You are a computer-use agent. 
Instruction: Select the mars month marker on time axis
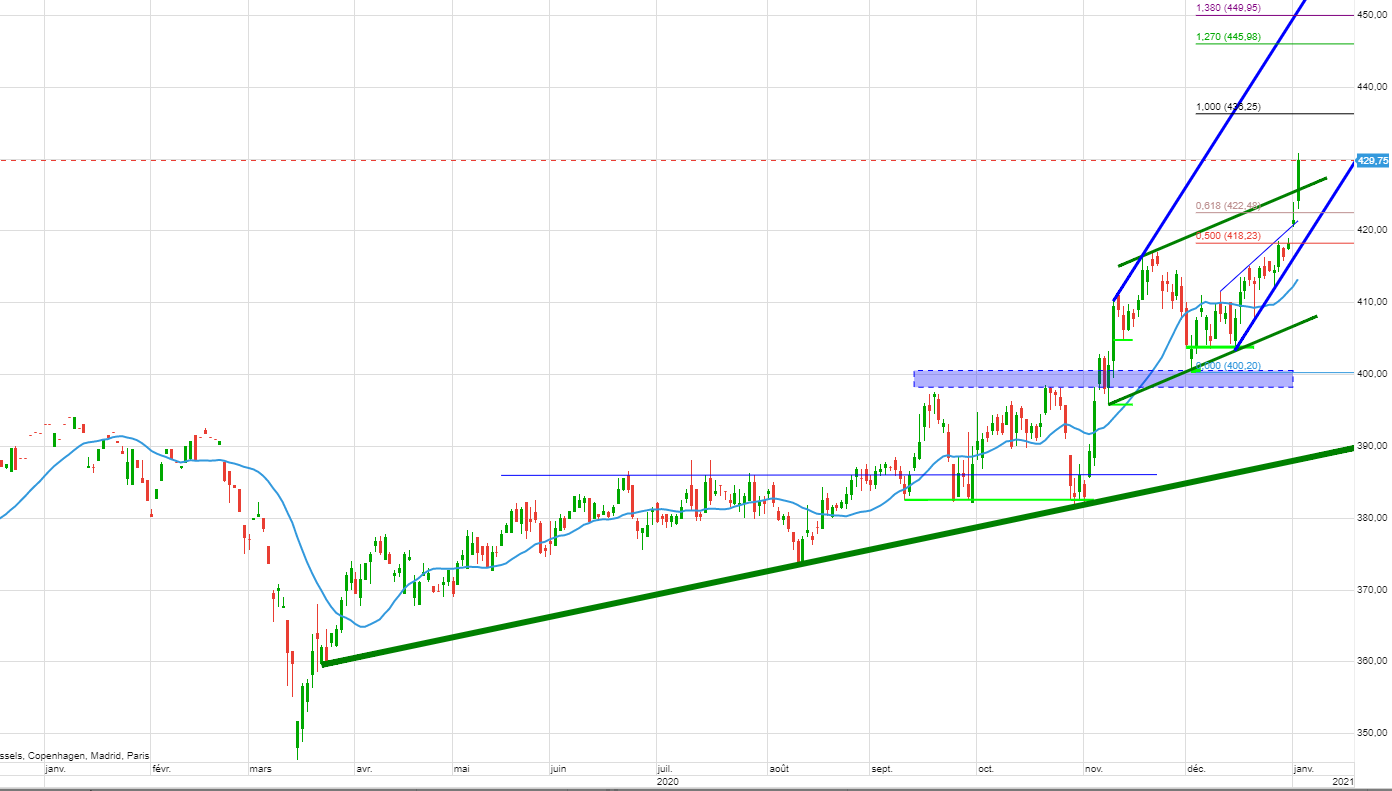[x=260, y=769]
